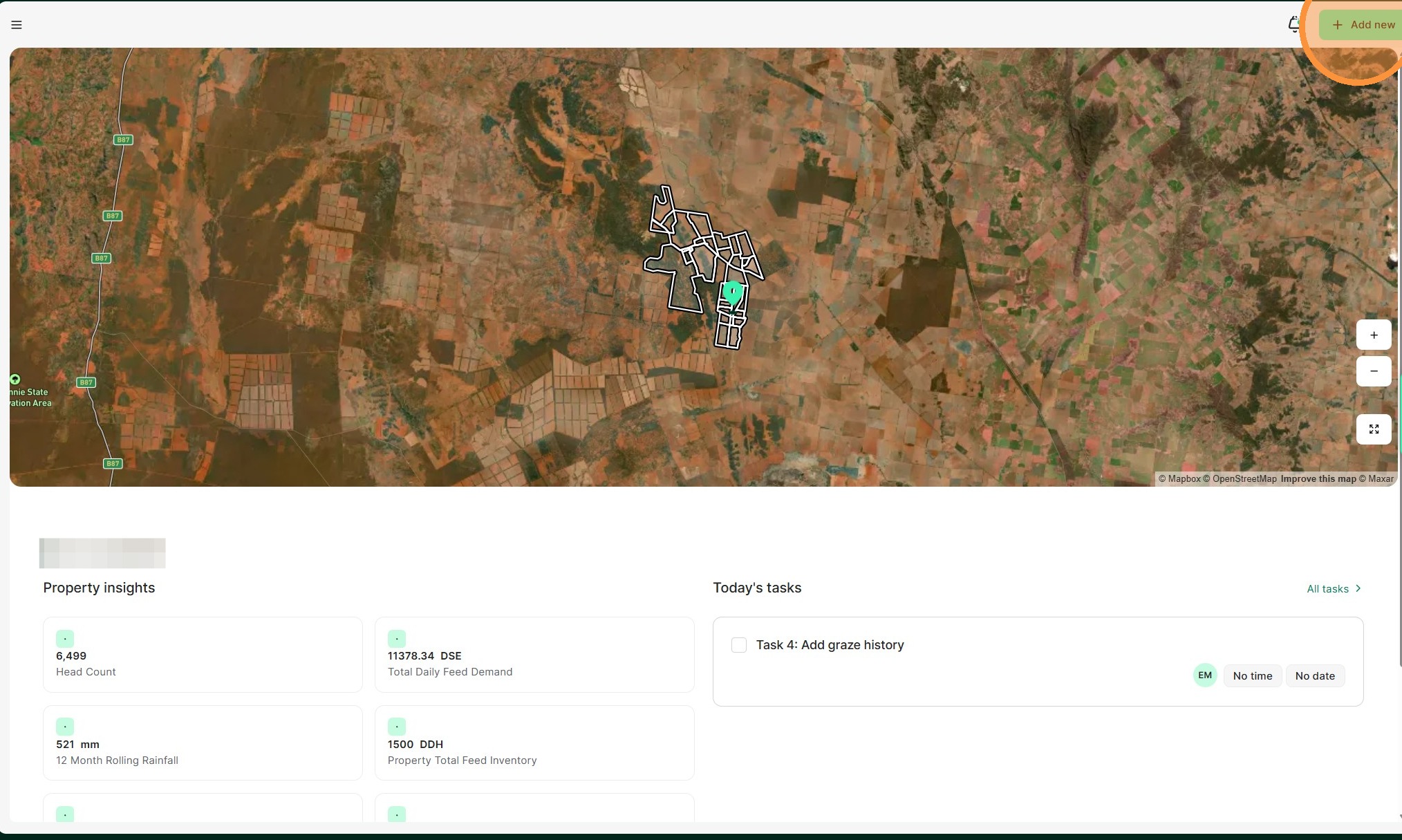Image resolution: width=1402 pixels, height=840 pixels.
Task: Zoom in on the map
Action: [x=1374, y=335]
